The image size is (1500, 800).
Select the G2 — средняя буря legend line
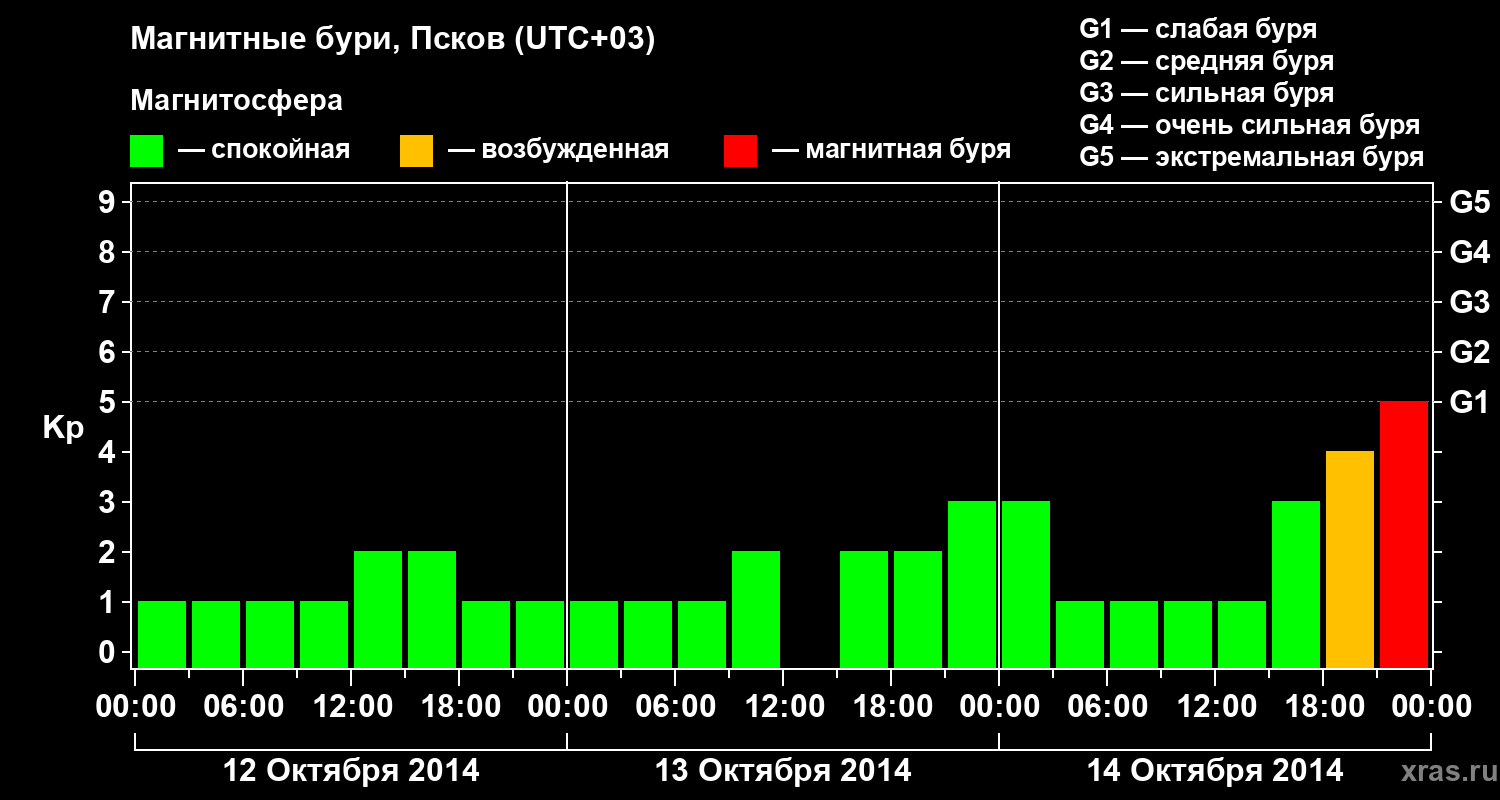point(1206,61)
